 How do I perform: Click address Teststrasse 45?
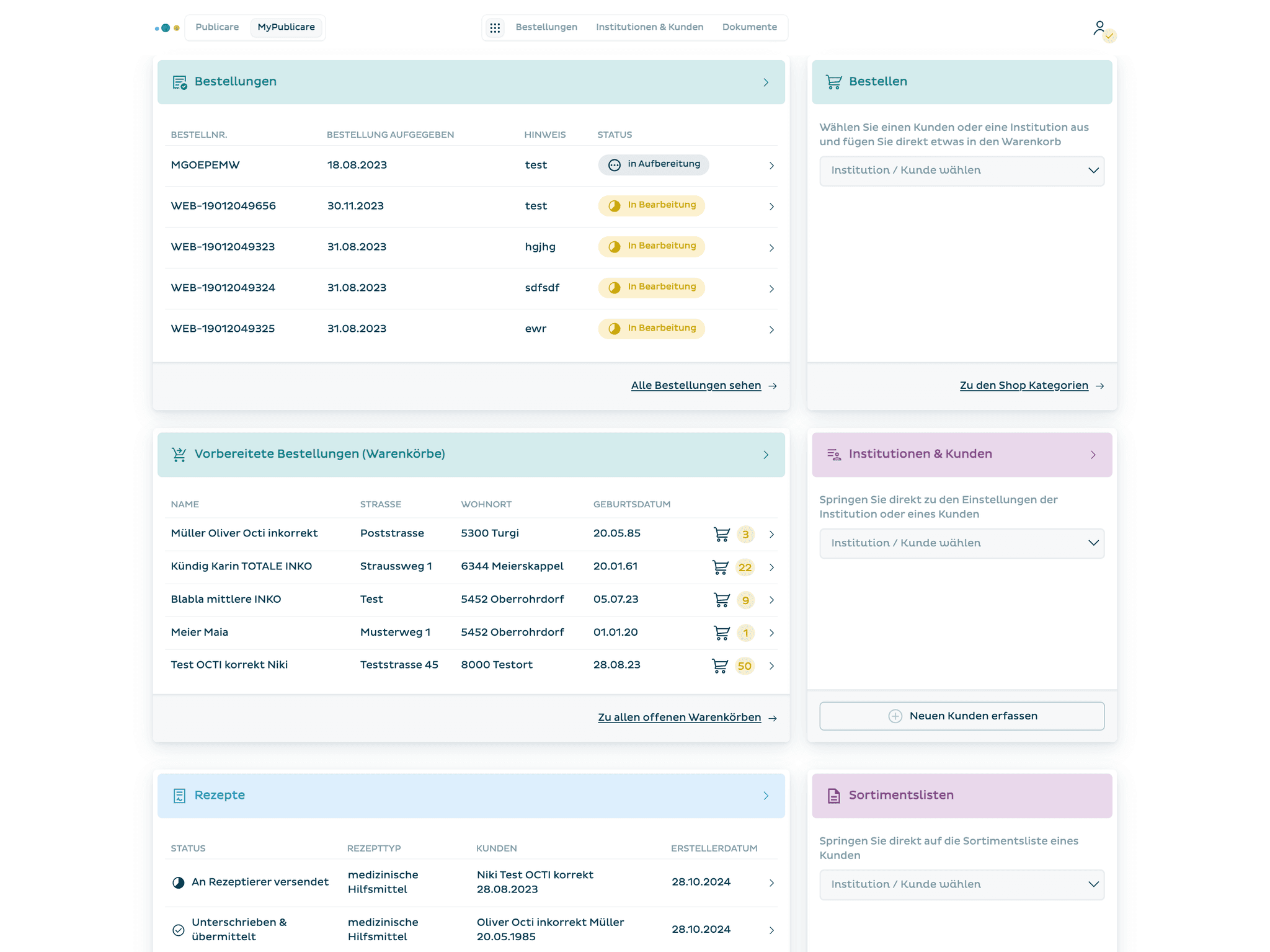click(x=399, y=665)
